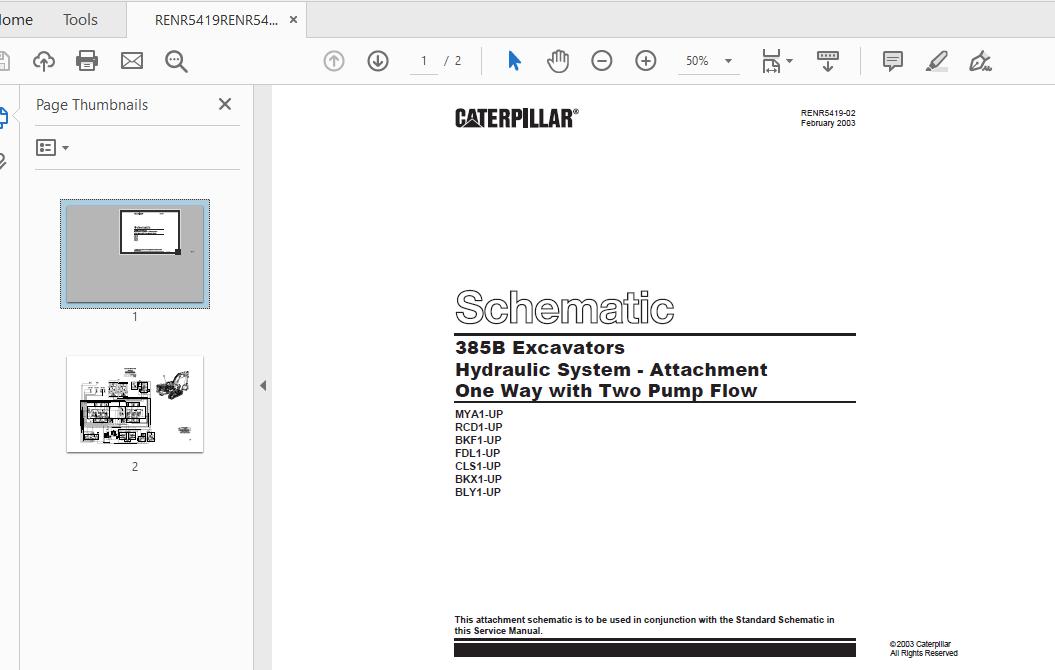Click the 'RCD1-UP' serial prefix text
The height and width of the screenshot is (670, 1055).
tap(478, 427)
